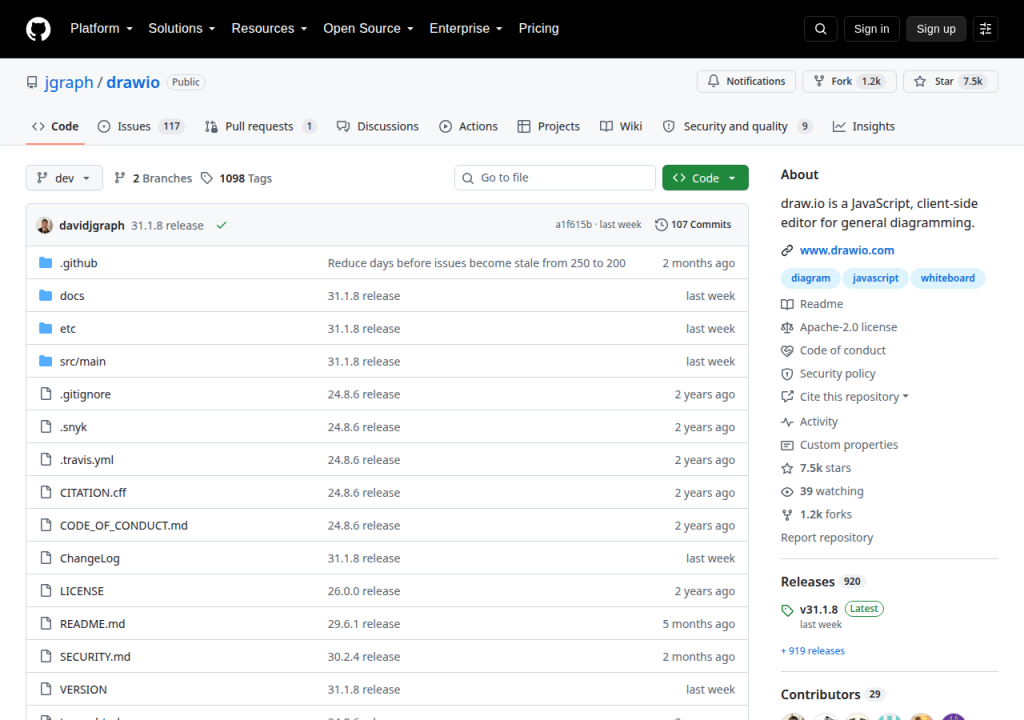Click the etc folder icon
Viewport: 1024px width, 720px height.
(x=45, y=328)
